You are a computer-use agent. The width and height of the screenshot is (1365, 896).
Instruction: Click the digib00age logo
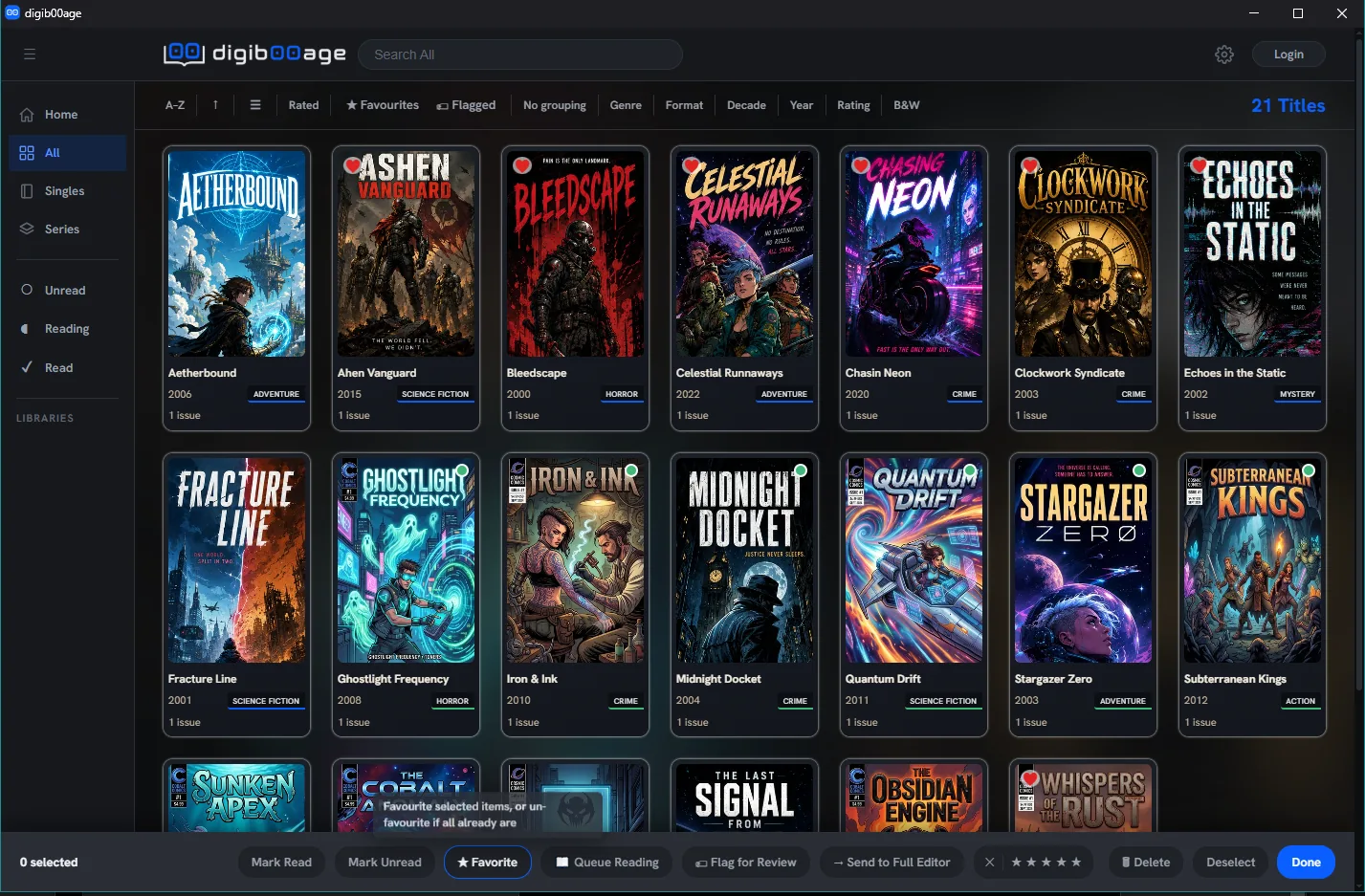click(254, 54)
